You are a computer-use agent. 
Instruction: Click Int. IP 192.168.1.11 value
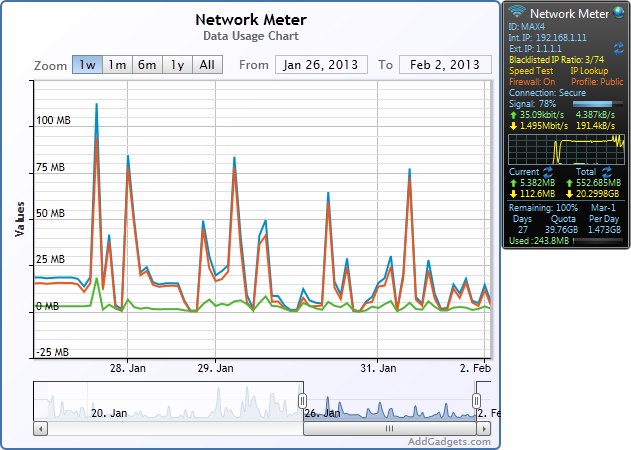[561, 38]
